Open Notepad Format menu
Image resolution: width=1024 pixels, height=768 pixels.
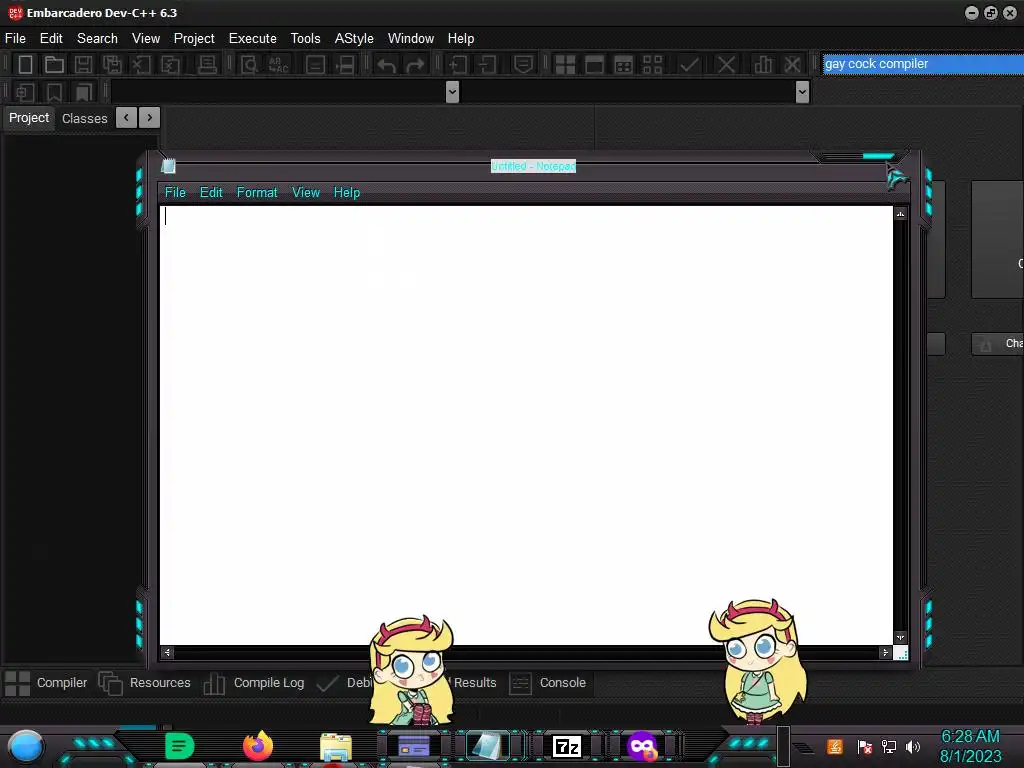click(257, 193)
